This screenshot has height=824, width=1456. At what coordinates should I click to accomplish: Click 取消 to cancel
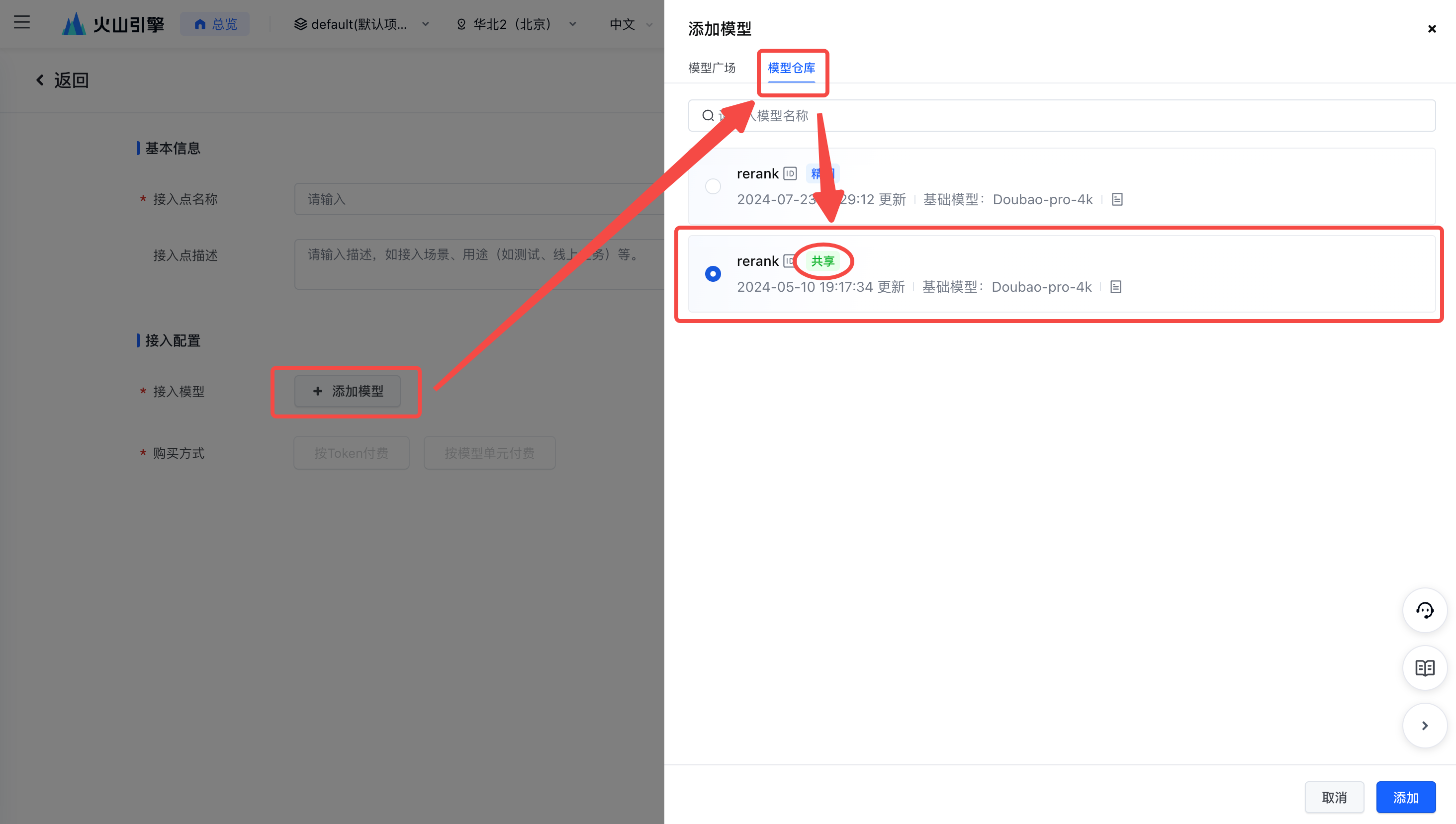click(1334, 797)
